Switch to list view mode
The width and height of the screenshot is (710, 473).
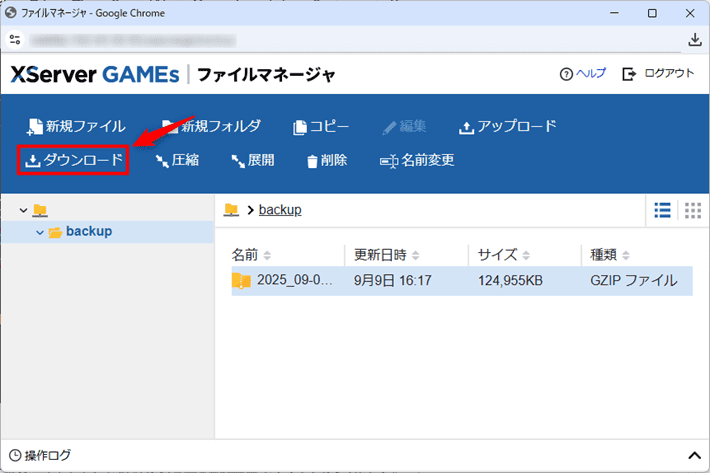point(662,210)
